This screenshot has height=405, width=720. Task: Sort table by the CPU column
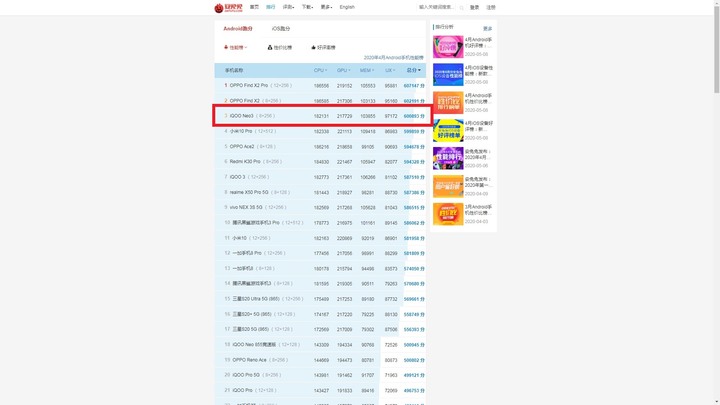click(321, 70)
